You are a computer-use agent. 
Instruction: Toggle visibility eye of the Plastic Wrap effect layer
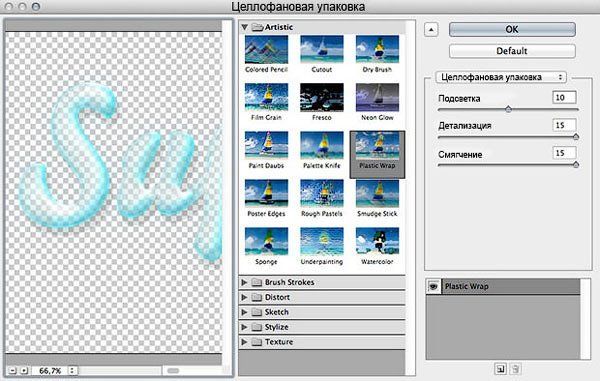click(x=434, y=286)
